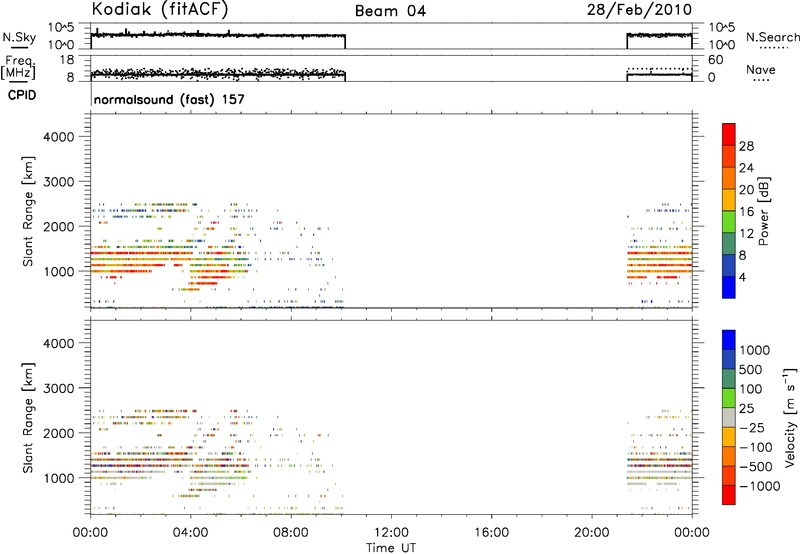
Task: Pick the Power colorbar segment between 20 and 24
Action: point(729,178)
